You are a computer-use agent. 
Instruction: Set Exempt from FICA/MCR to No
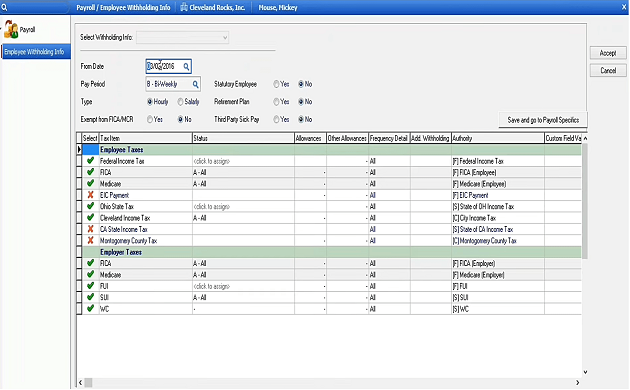pyautogui.click(x=180, y=120)
